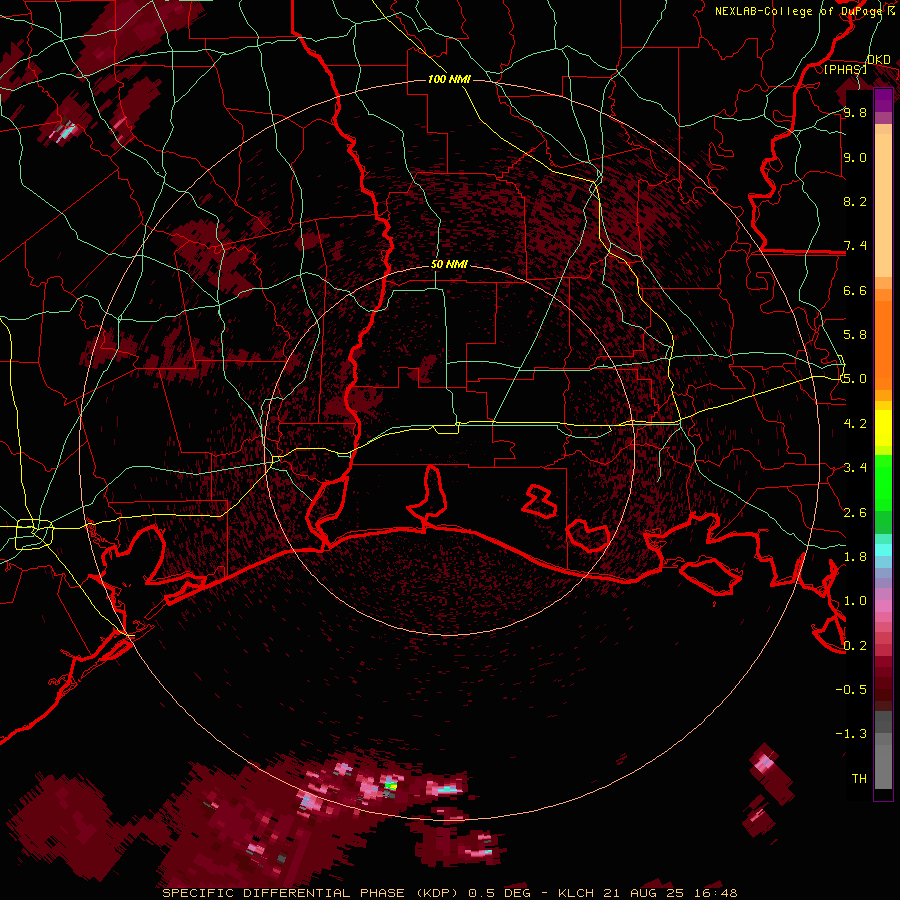Select the -1.3 value on the color scale
Screen dimensions: 900x900
tap(851, 734)
